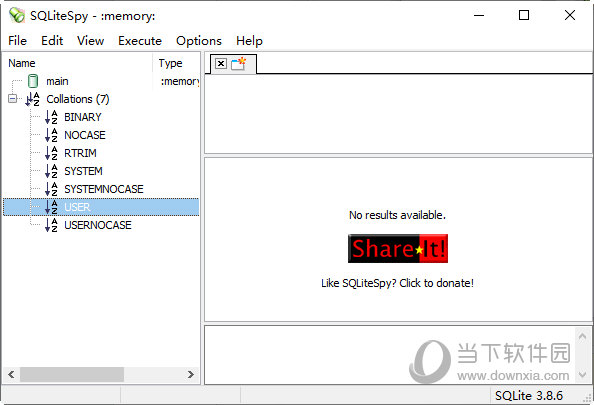Click the main database cylinder icon

point(33,81)
